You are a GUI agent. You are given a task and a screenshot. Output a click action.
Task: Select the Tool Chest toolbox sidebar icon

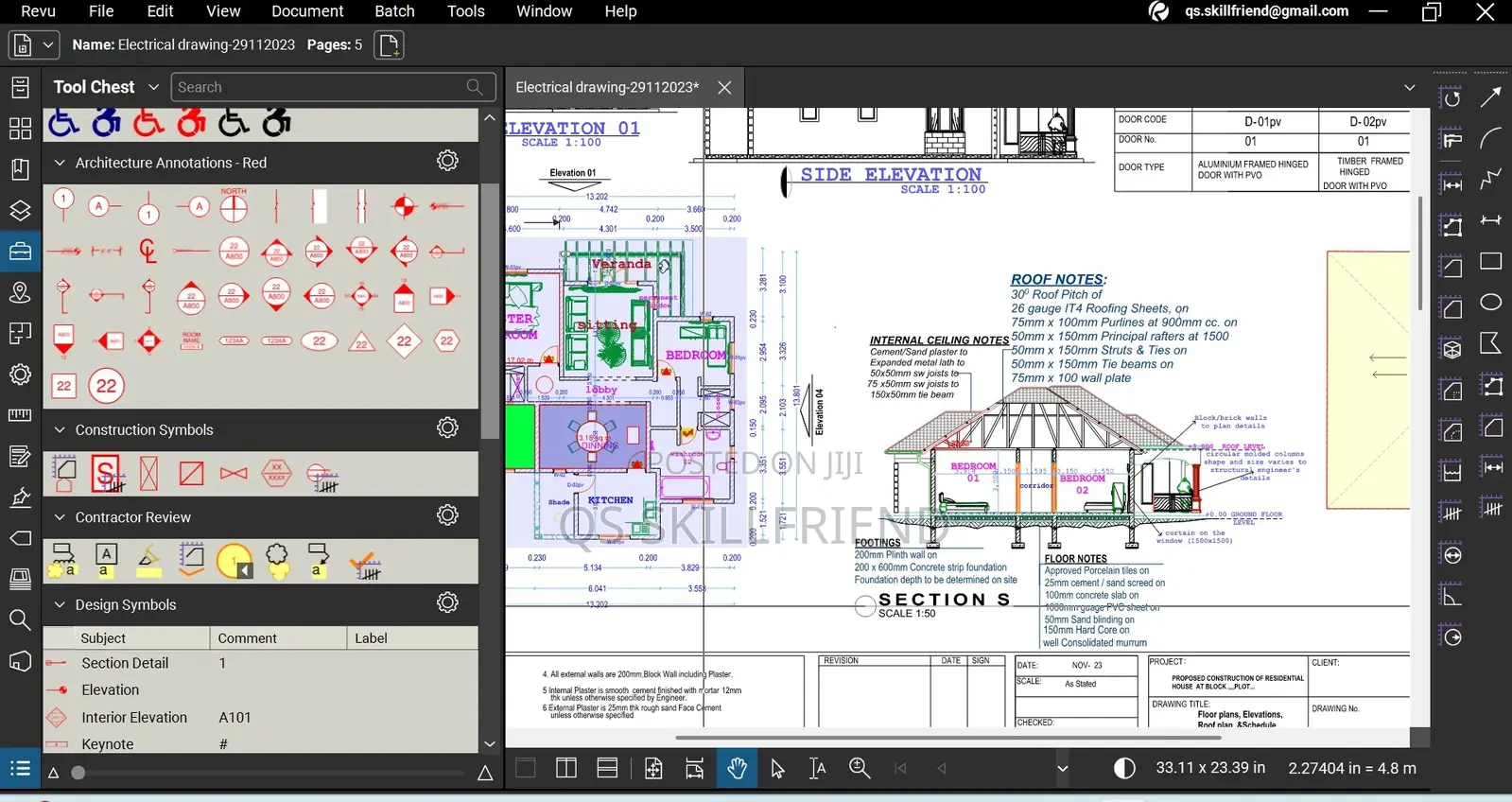click(x=20, y=252)
